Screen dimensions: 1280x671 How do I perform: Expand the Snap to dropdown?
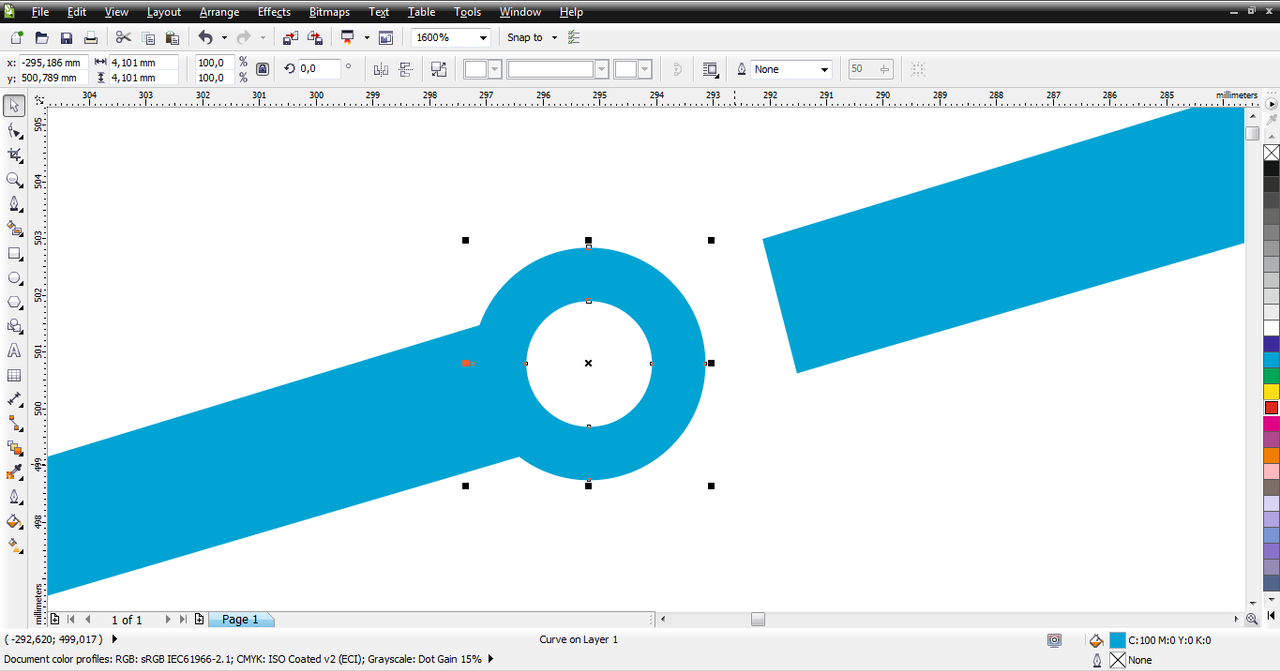pos(531,38)
